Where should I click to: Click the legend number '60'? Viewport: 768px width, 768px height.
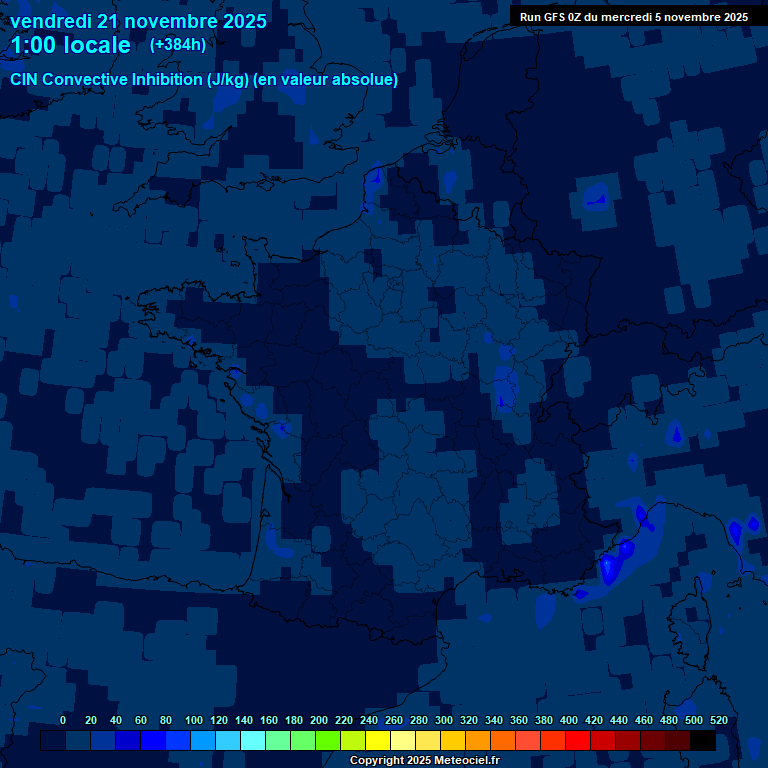(x=141, y=720)
